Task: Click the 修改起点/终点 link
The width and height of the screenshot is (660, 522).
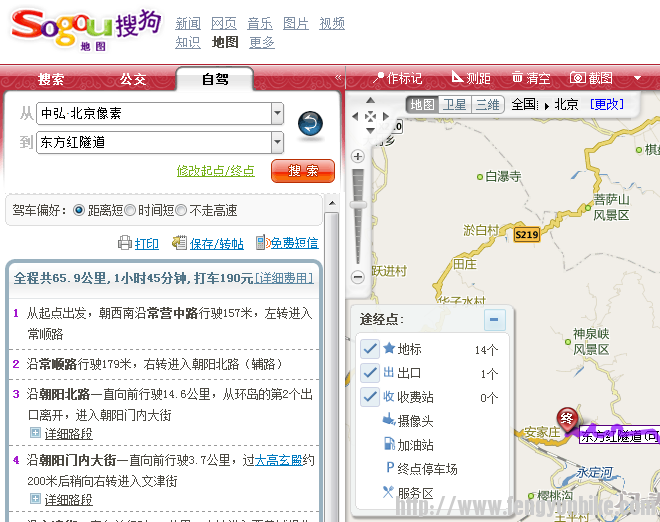Action: click(216, 170)
